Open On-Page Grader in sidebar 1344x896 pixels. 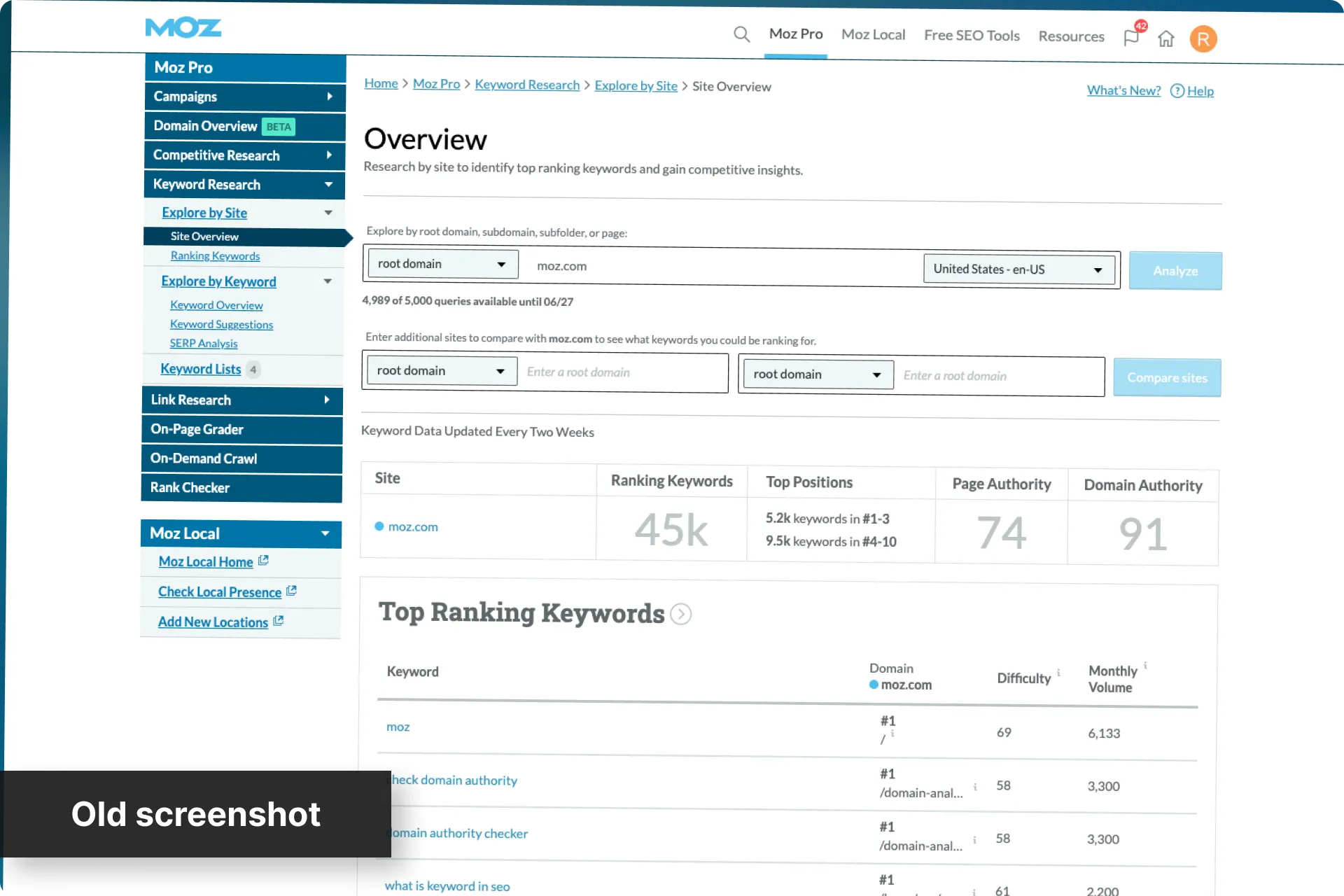(x=242, y=430)
